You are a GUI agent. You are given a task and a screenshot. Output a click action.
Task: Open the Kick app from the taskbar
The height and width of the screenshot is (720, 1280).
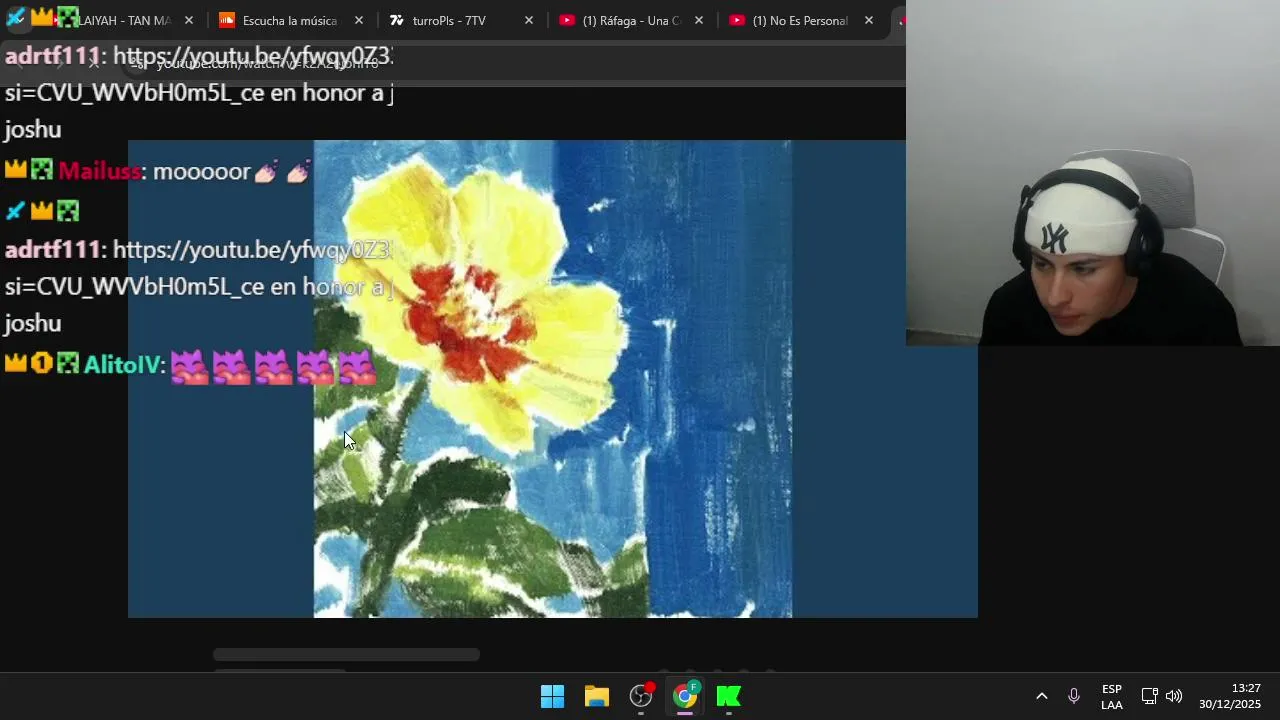[729, 696]
